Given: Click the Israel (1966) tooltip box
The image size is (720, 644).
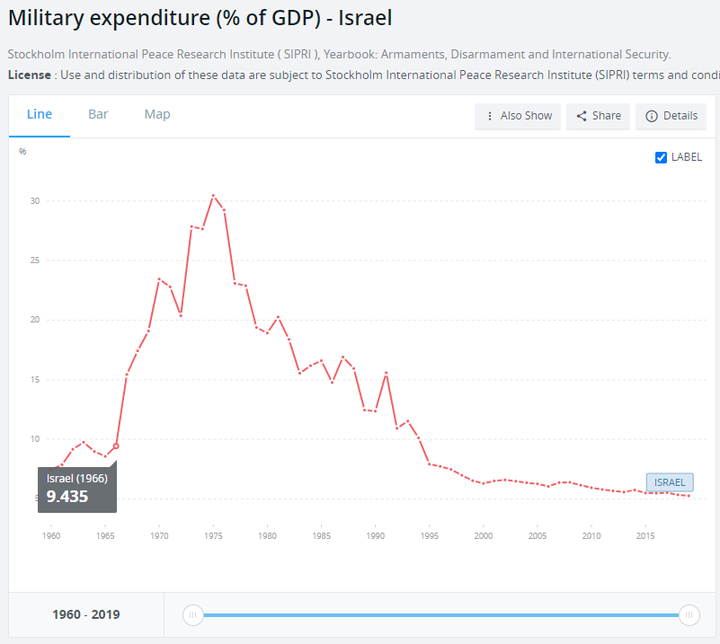Looking at the screenshot, I should click(77, 489).
